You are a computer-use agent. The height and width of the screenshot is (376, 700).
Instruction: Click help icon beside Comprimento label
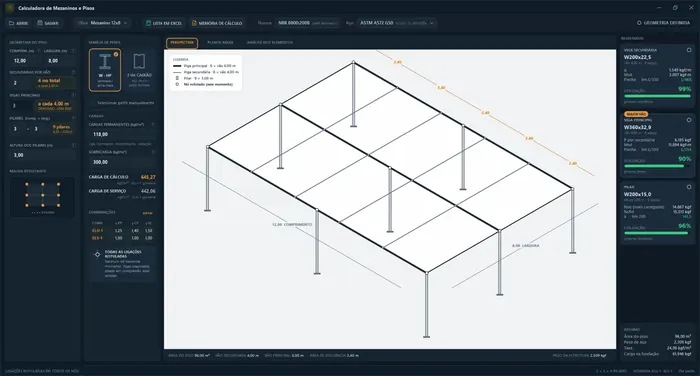pyautogui.click(x=38, y=51)
